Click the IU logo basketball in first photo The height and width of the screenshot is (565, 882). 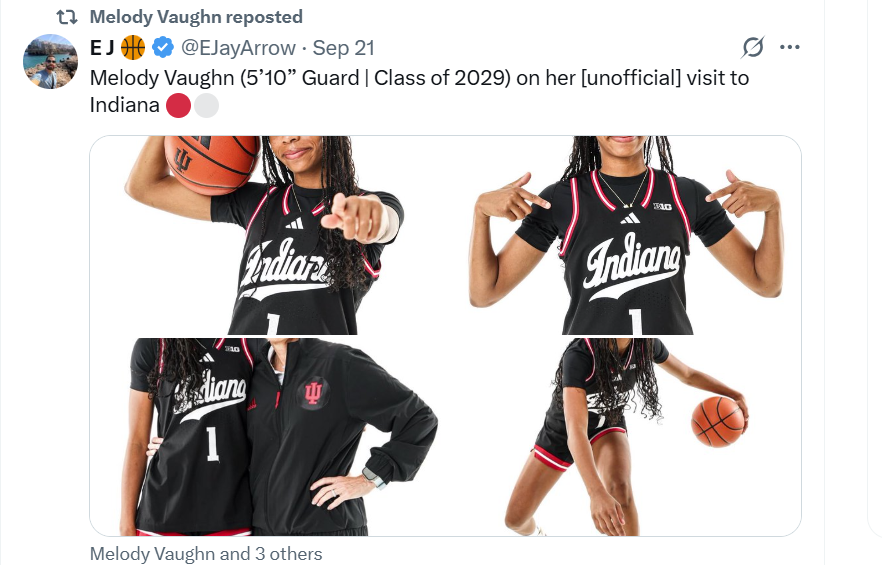212,164
